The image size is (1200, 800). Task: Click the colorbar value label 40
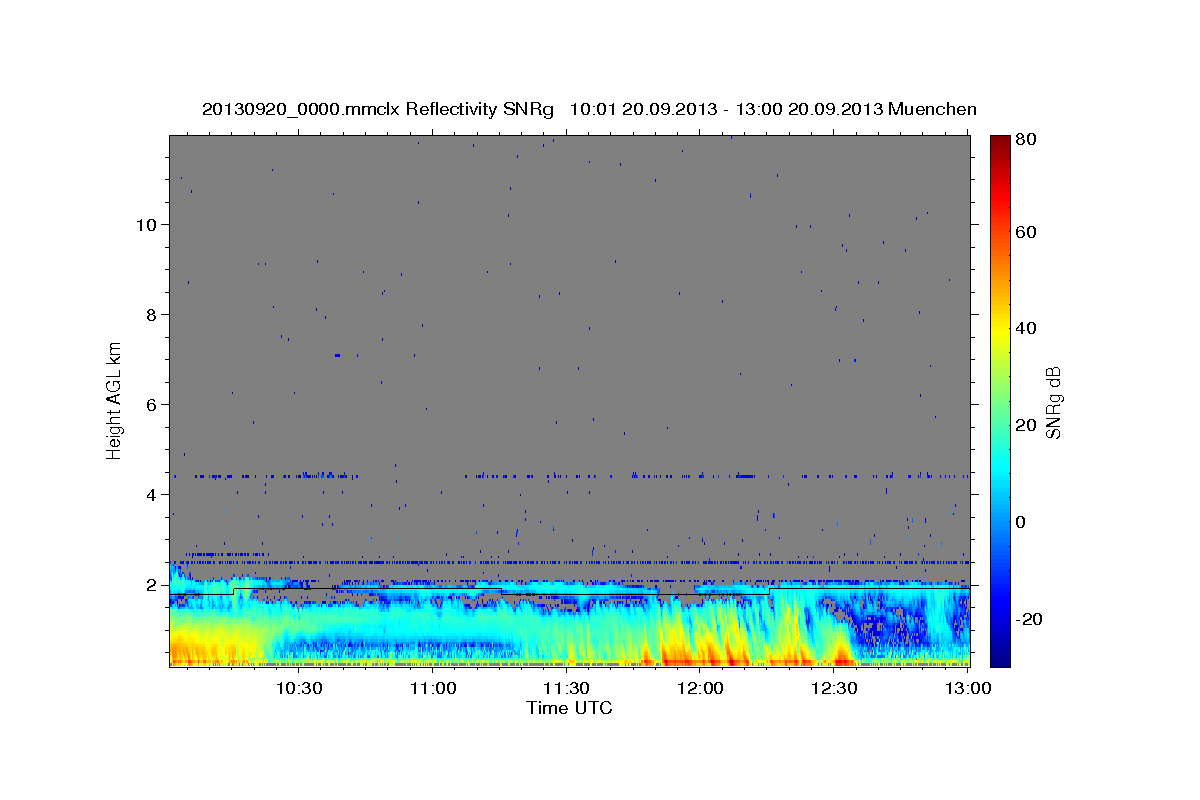click(1026, 328)
